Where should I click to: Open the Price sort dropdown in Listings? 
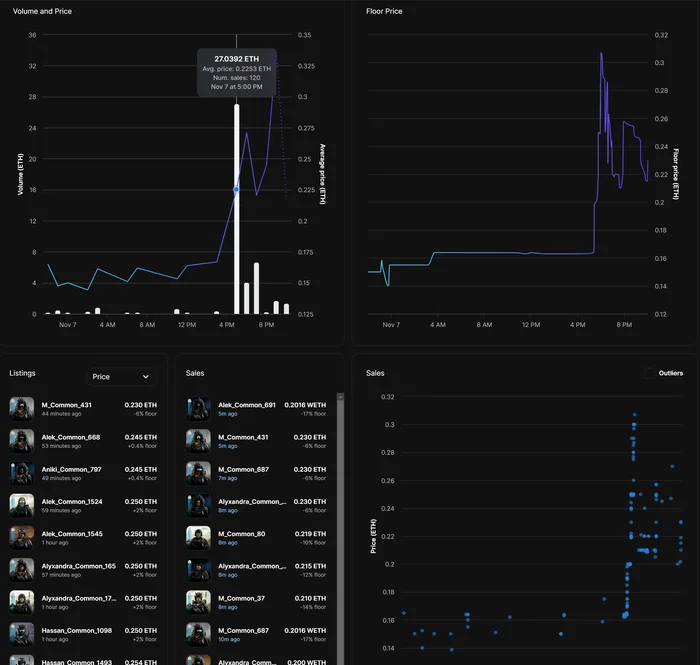[x=121, y=377]
